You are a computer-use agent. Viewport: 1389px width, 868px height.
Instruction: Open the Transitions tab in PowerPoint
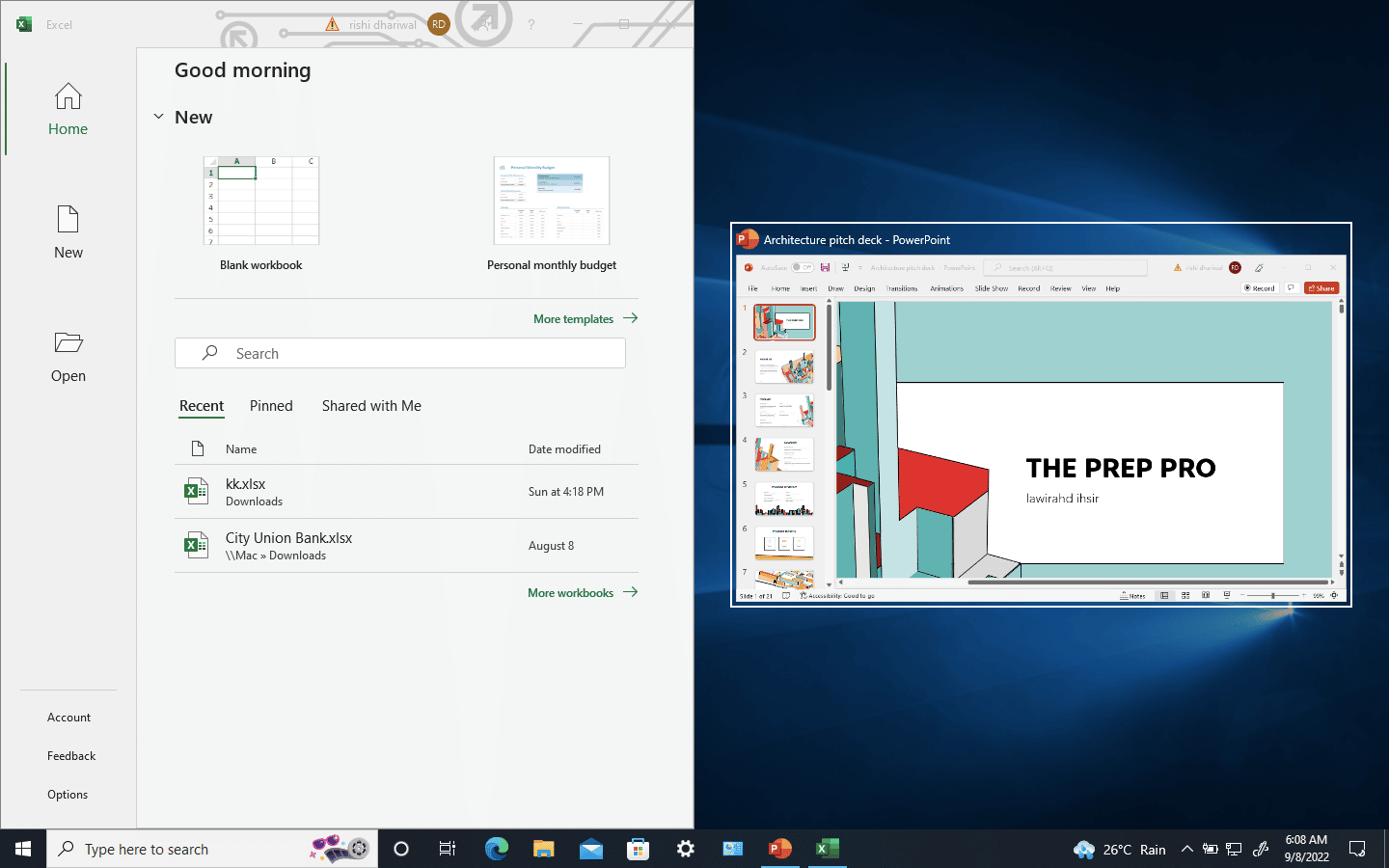[902, 288]
